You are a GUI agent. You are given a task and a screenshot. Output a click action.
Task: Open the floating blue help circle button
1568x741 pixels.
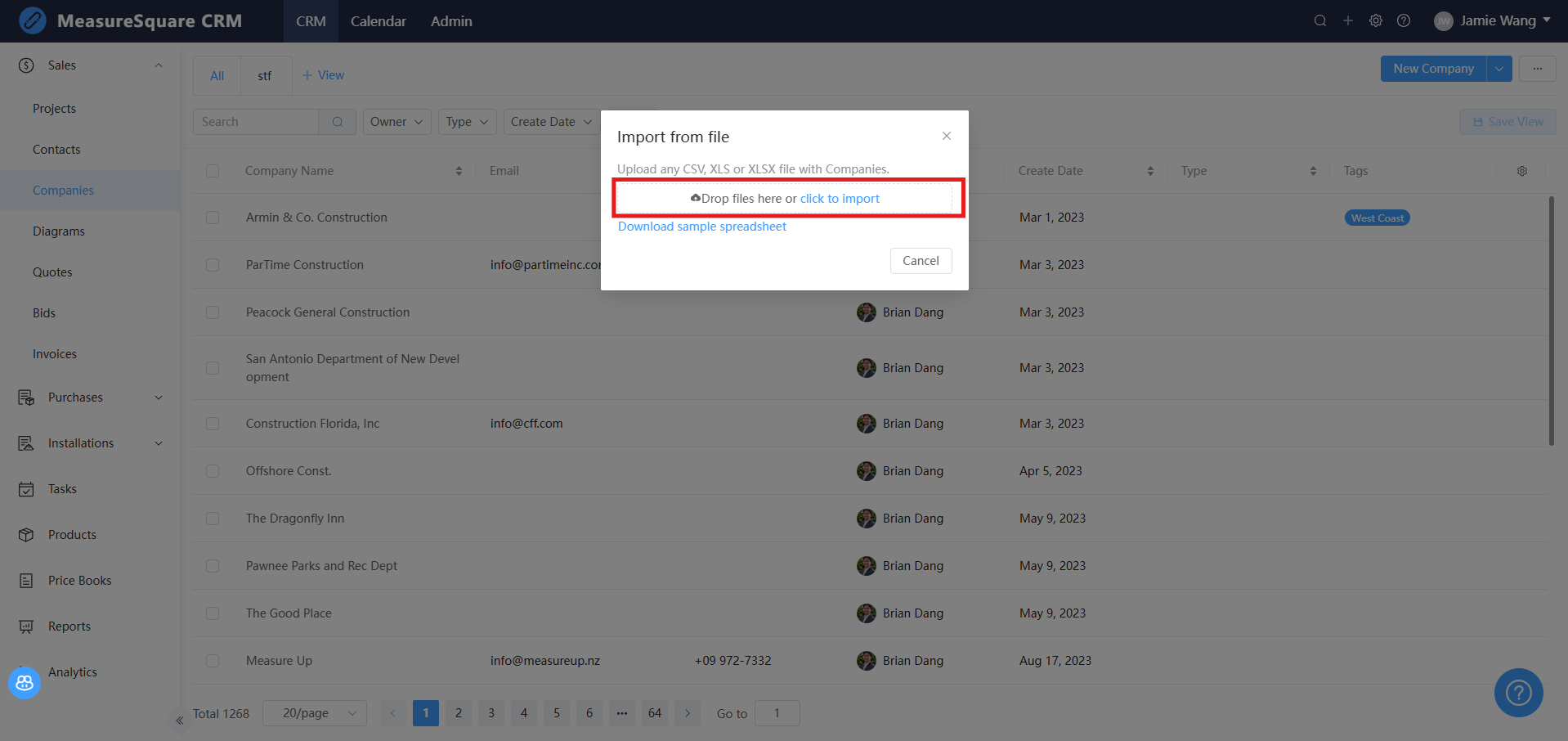tap(1519, 693)
